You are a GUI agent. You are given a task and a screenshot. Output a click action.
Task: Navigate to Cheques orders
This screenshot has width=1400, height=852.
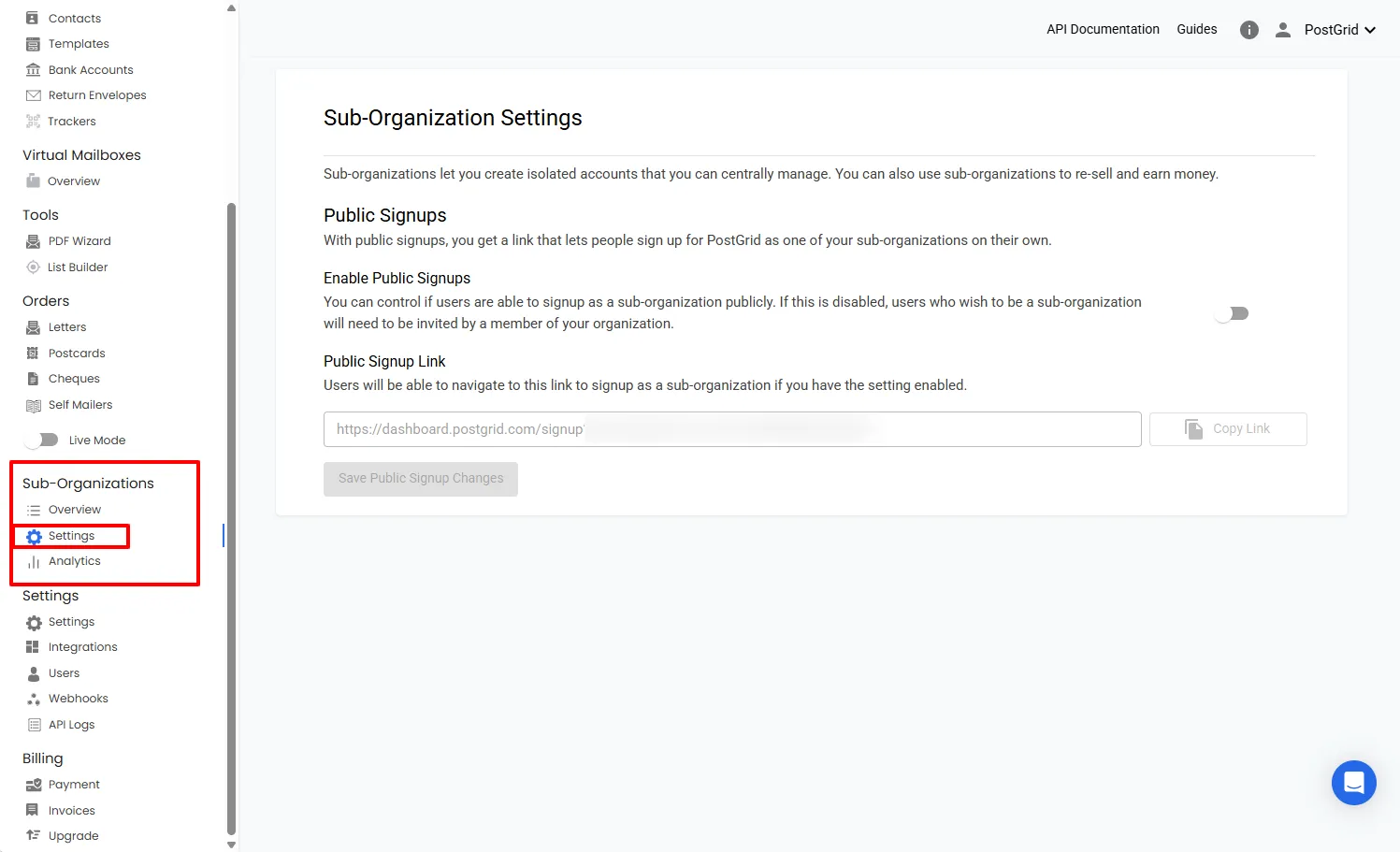pos(73,378)
